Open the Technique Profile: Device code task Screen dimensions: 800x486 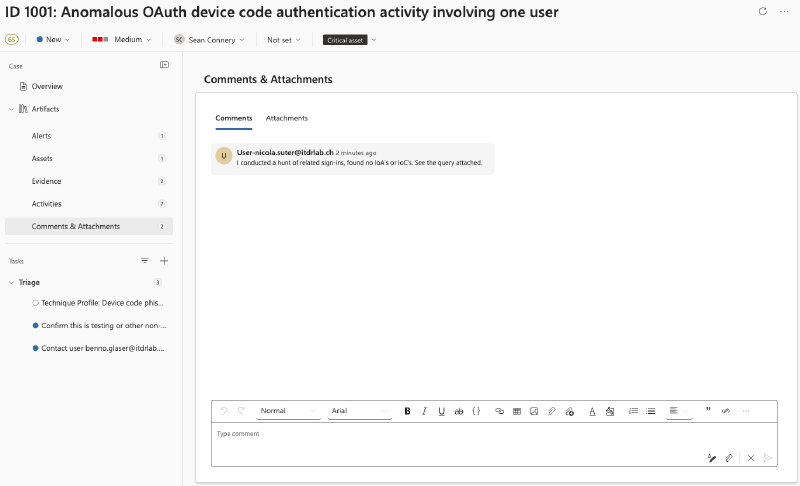102,303
